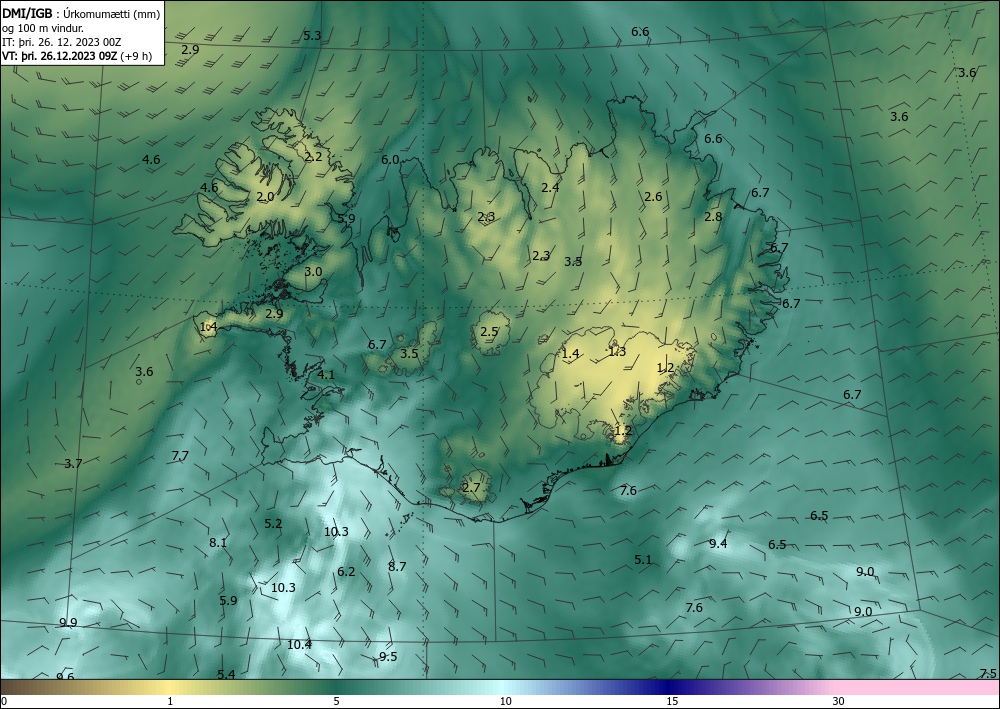Click the 2.5 value on the central glacier
The height and width of the screenshot is (709, 1000).
point(489,332)
